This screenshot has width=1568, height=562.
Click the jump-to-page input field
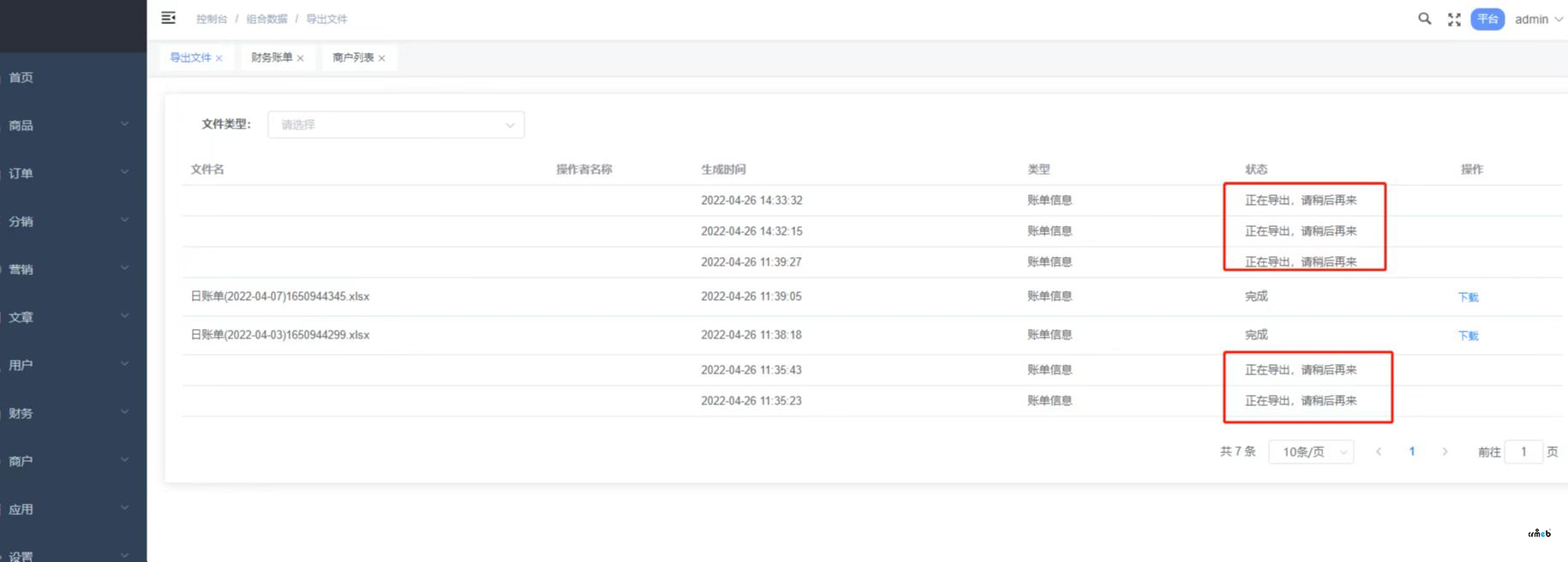click(1523, 451)
